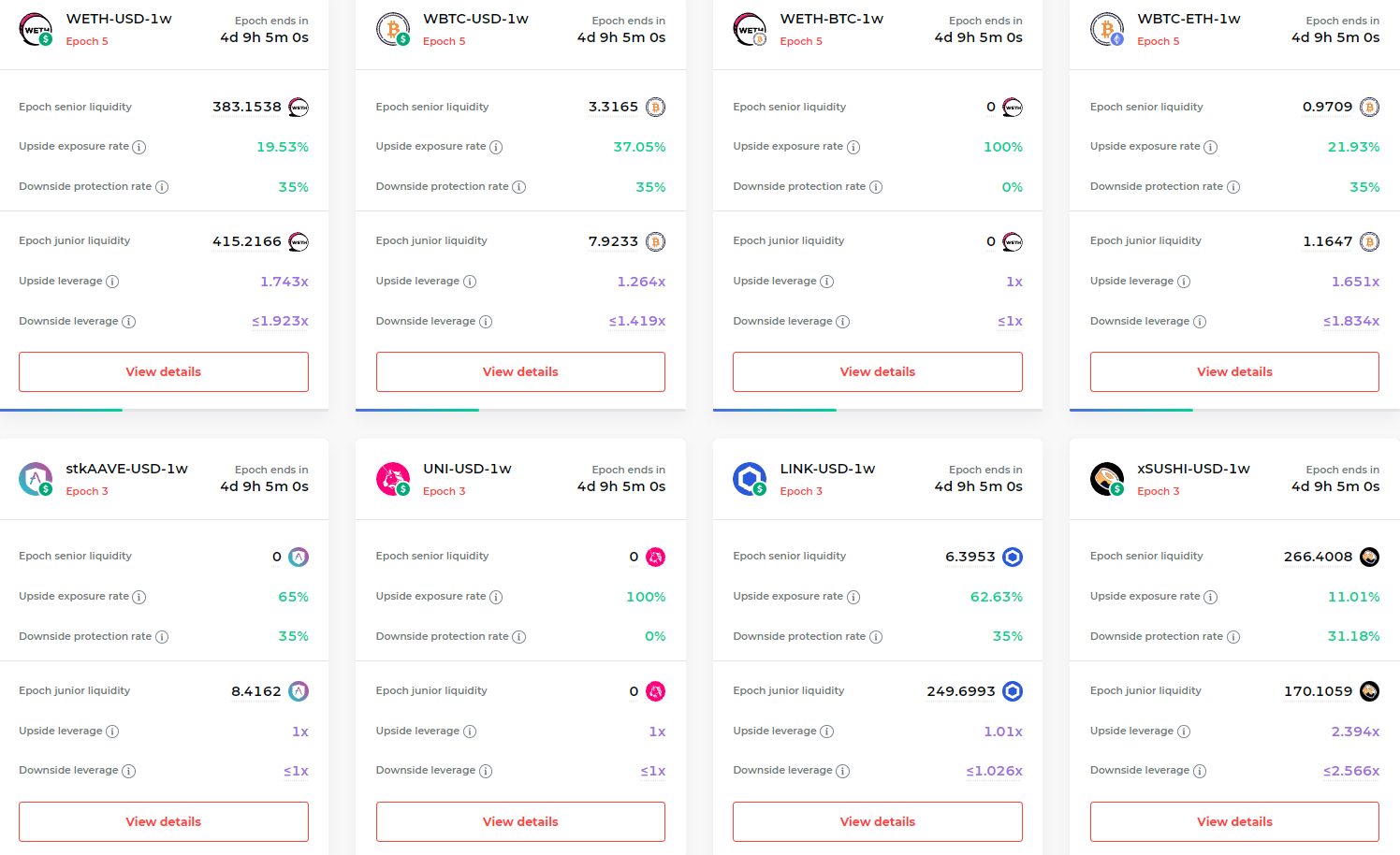Click the WETH-USD-1w senior liquidity value 383.1538
The image size is (1400, 855).
[x=247, y=107]
